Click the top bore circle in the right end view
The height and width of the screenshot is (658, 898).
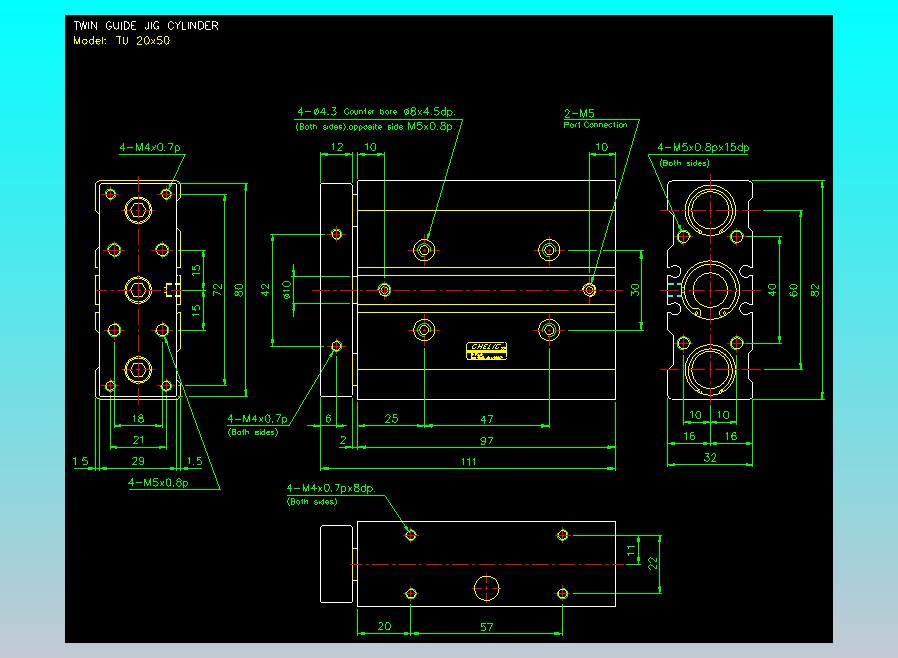click(x=709, y=211)
